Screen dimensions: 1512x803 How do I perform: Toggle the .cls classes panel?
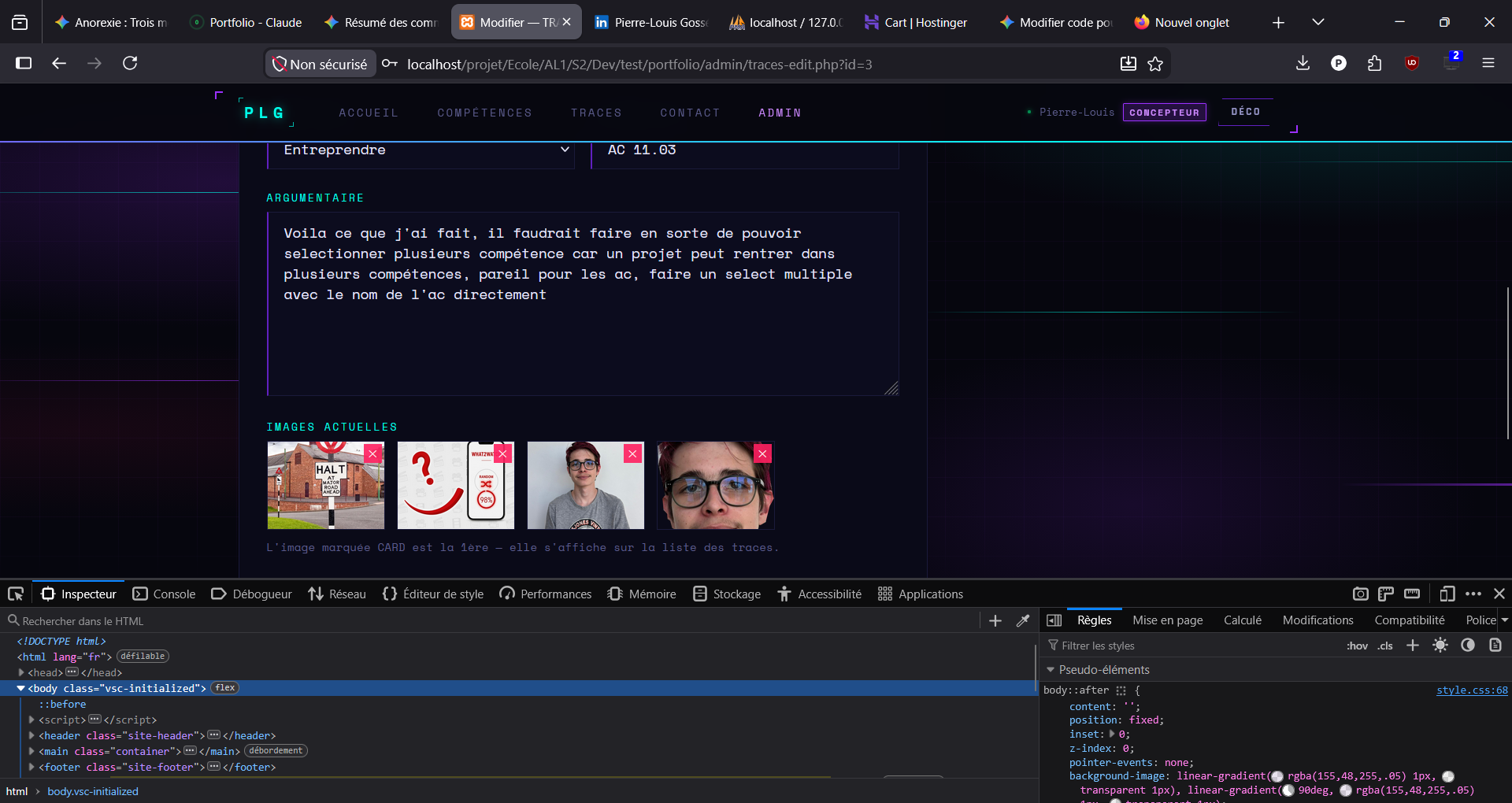pyautogui.click(x=1385, y=646)
